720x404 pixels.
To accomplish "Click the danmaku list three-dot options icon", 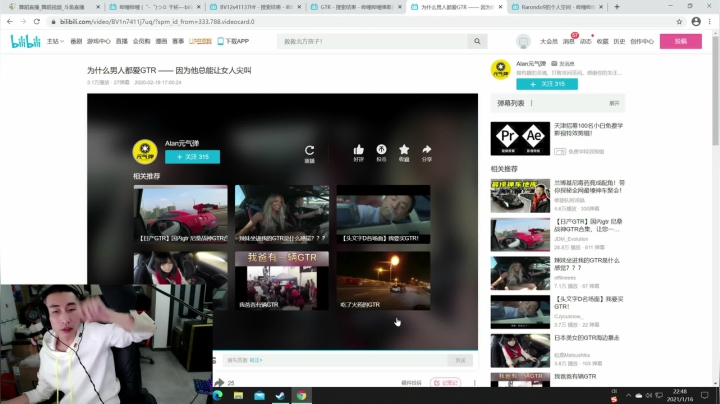I will tap(531, 103).
